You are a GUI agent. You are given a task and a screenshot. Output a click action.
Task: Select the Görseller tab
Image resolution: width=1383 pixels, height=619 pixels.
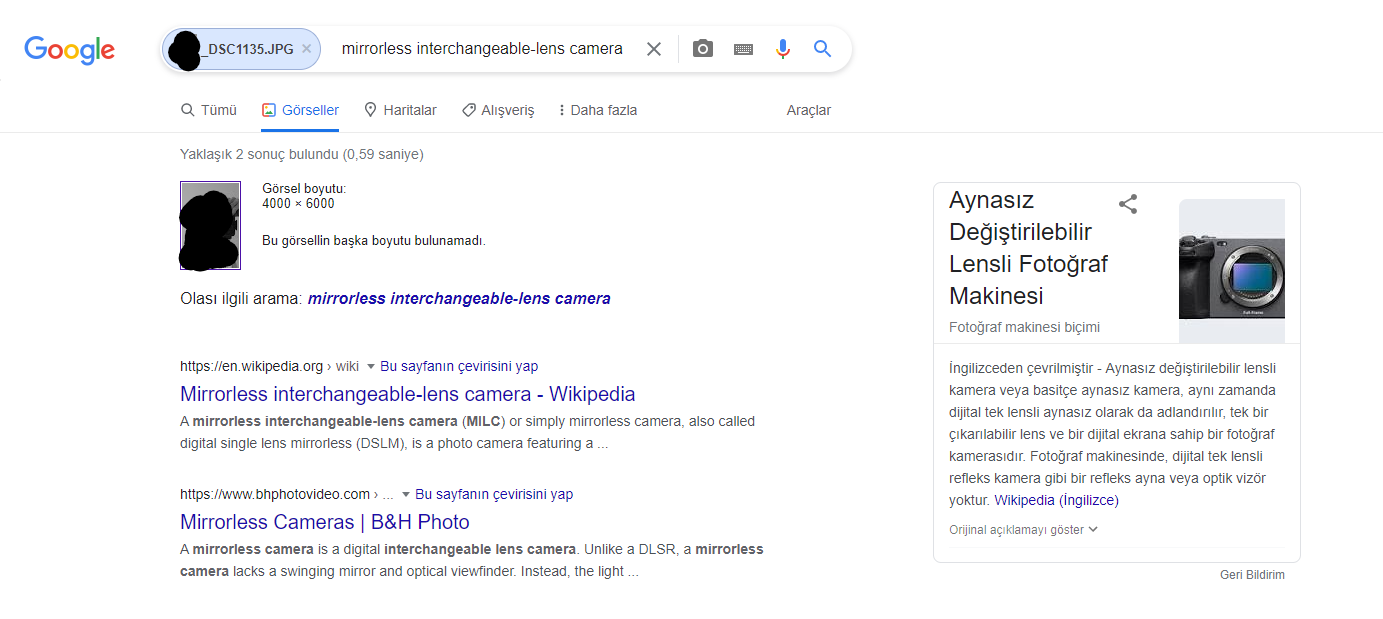[x=300, y=110]
